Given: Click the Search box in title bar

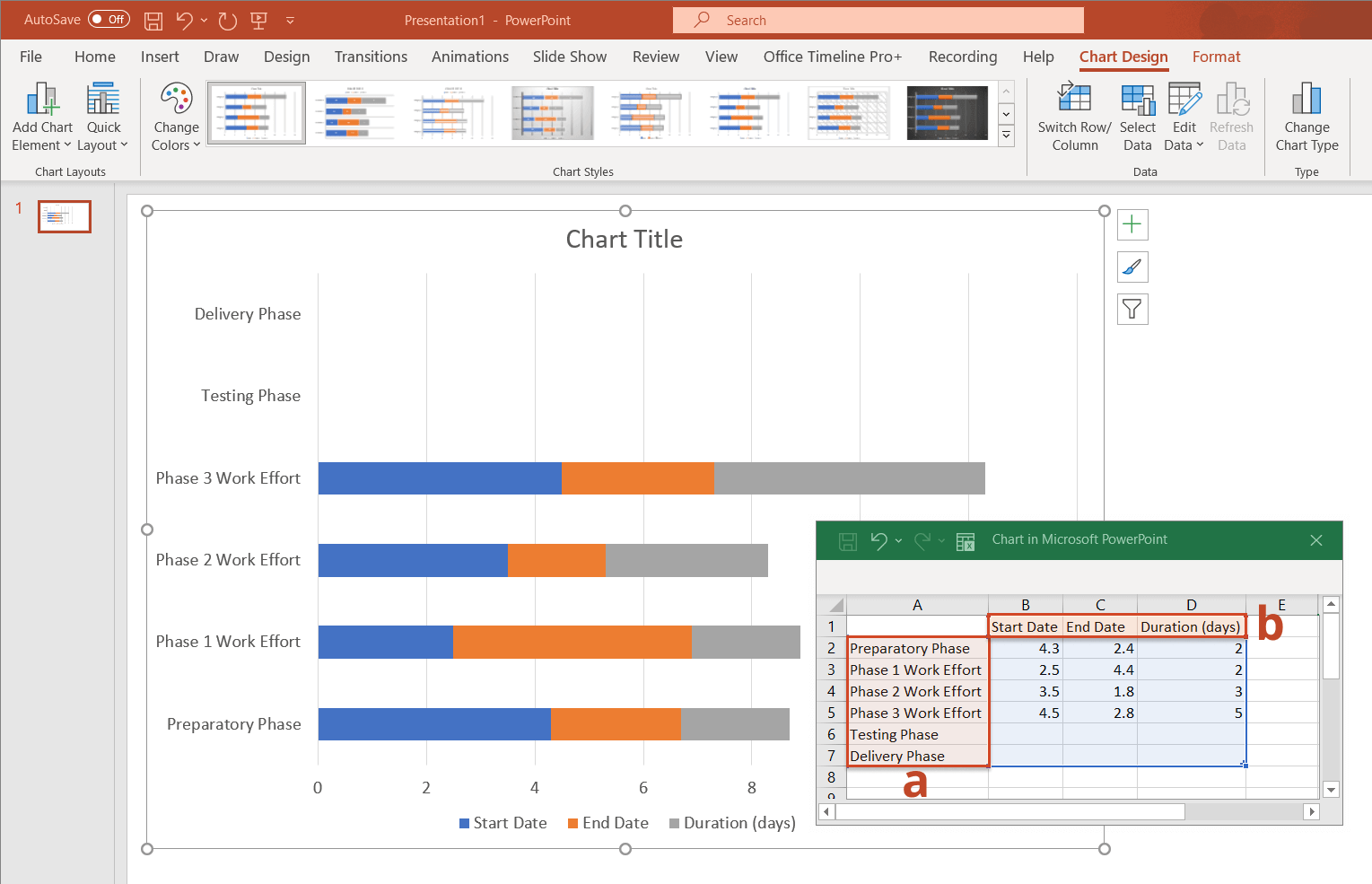Looking at the screenshot, I should [878, 20].
